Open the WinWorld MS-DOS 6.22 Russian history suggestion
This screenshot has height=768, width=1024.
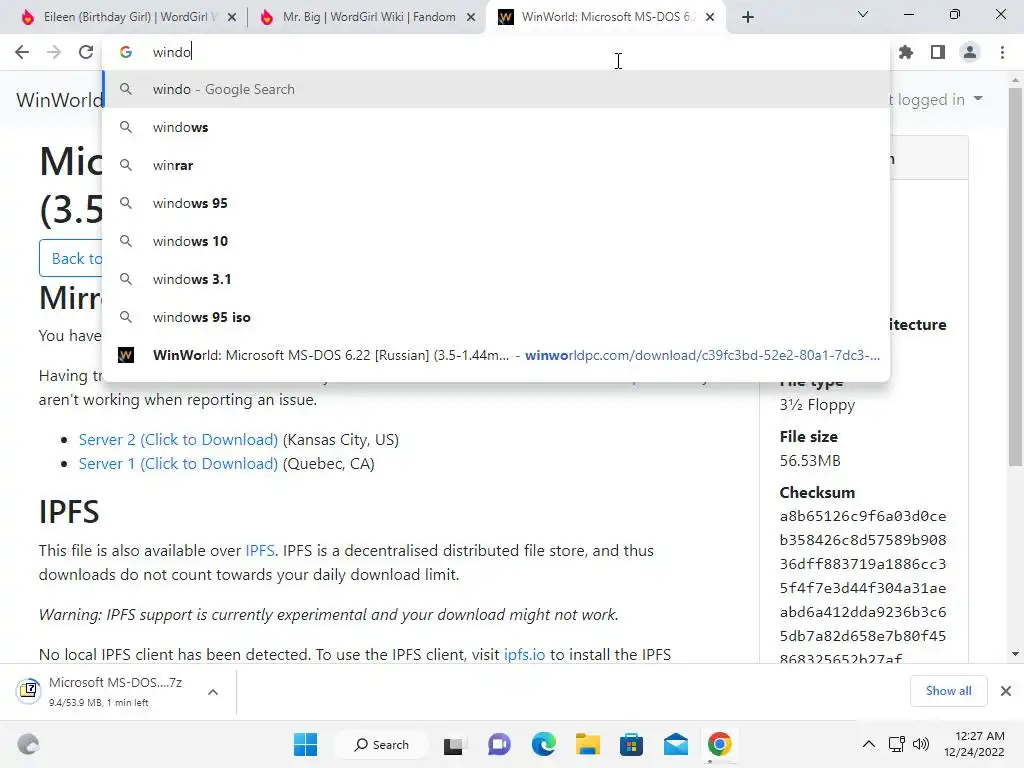[496, 355]
